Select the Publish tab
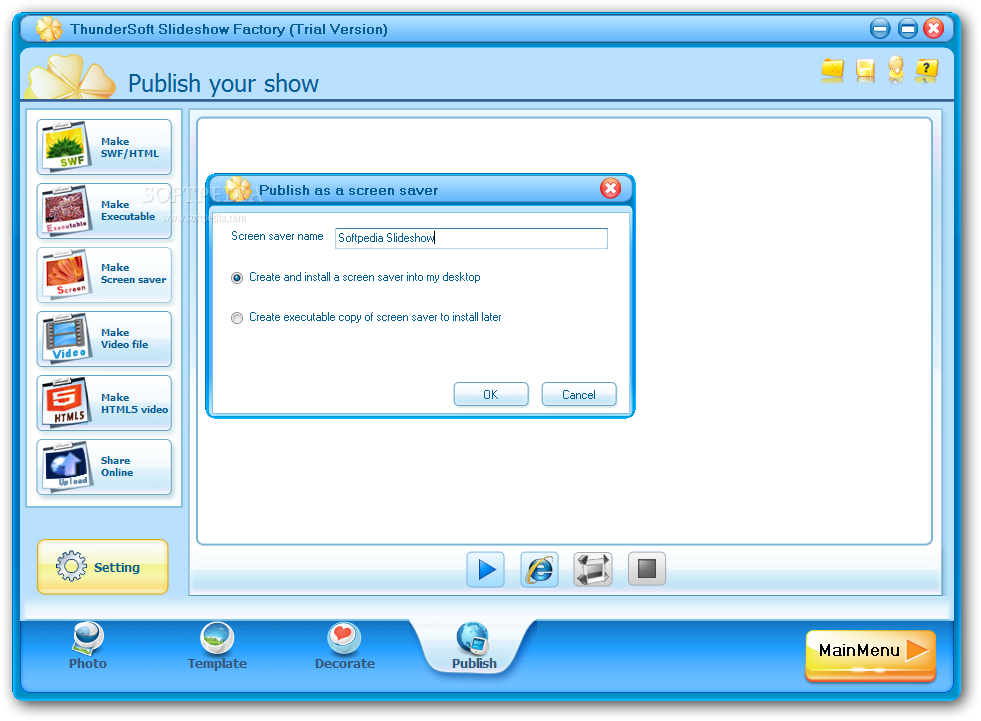 coord(474,646)
